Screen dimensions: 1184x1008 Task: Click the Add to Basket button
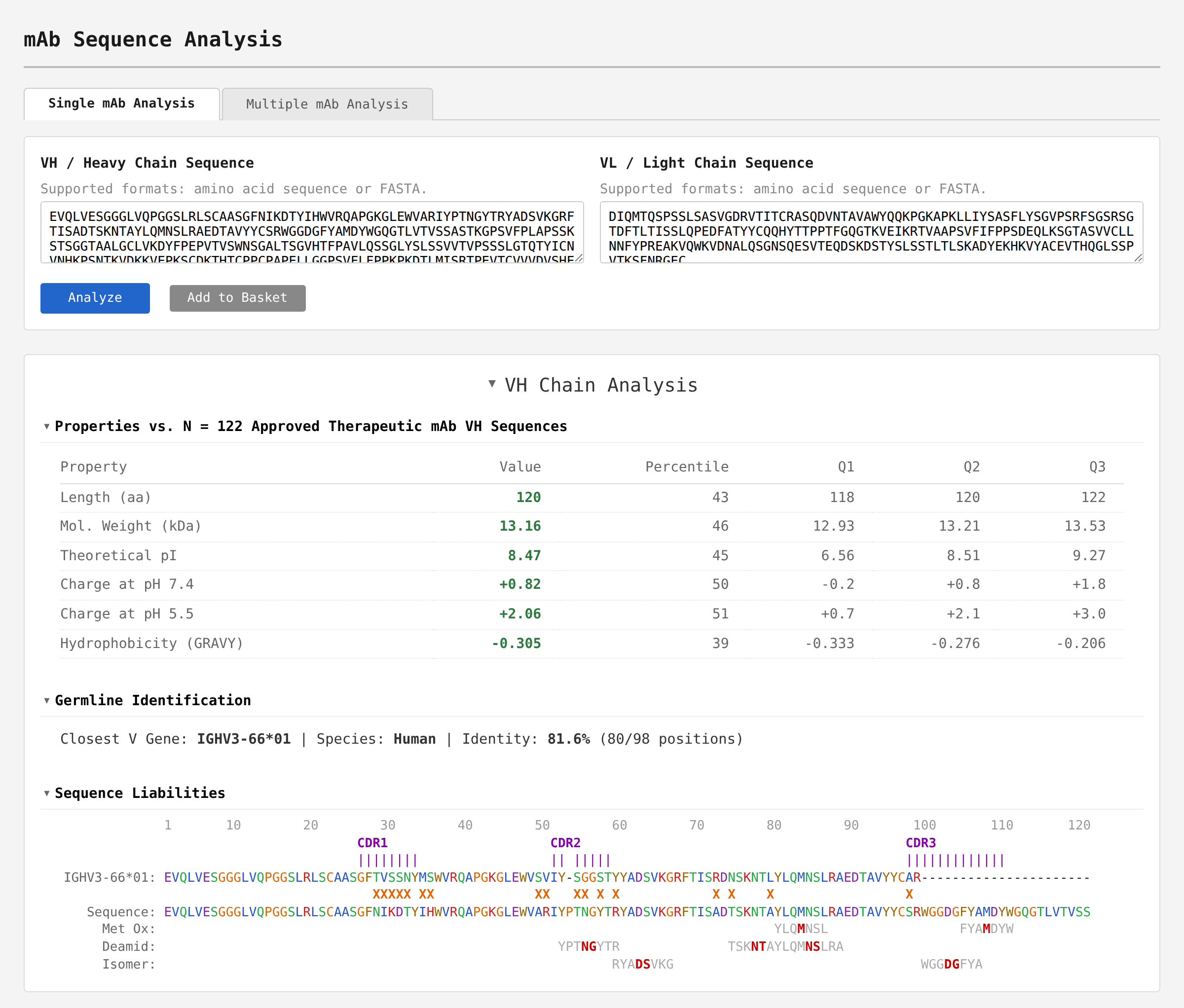237,297
